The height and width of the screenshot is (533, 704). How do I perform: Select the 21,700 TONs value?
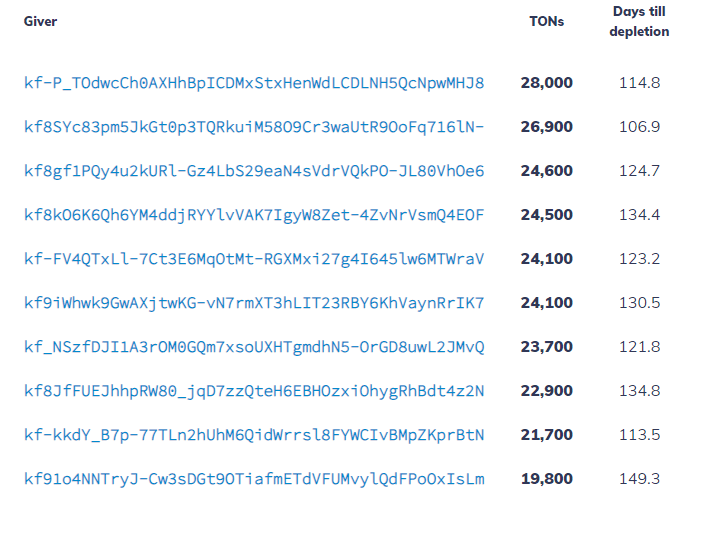click(546, 435)
